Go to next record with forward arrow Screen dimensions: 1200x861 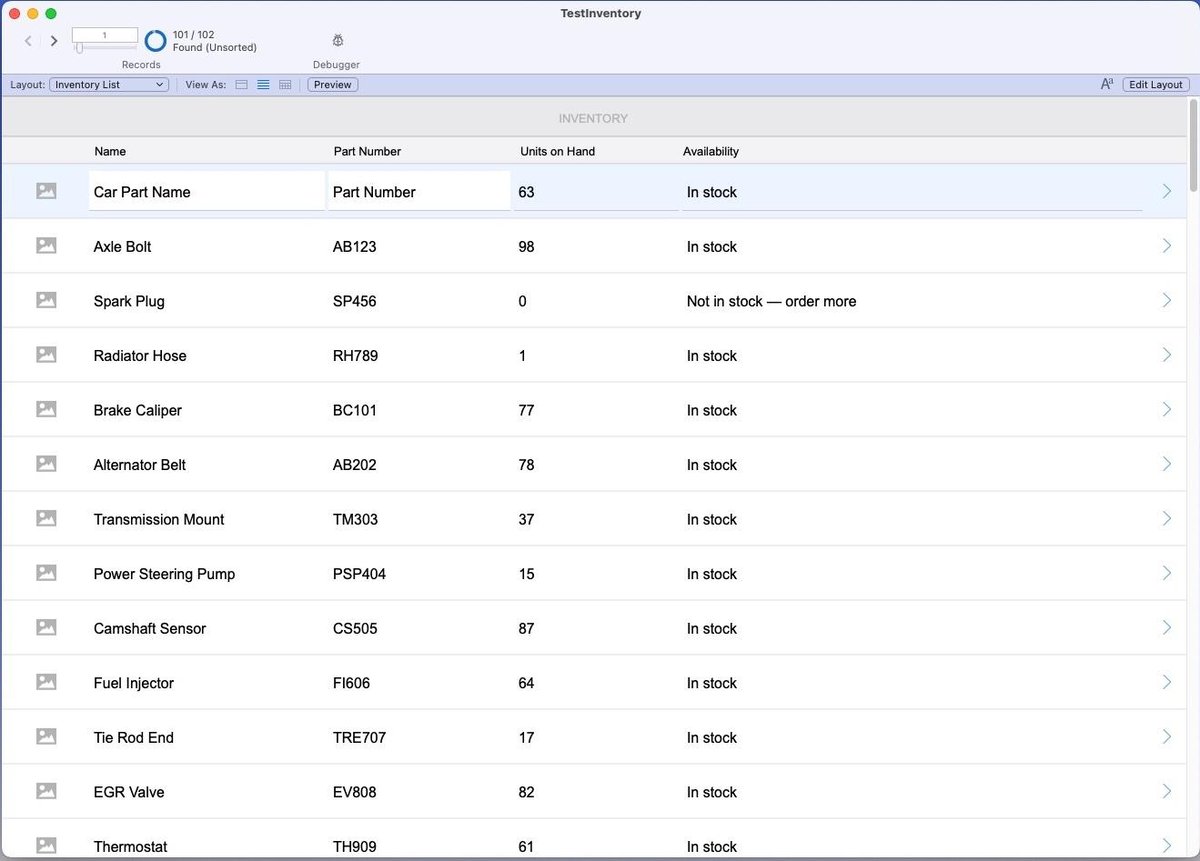[53, 40]
